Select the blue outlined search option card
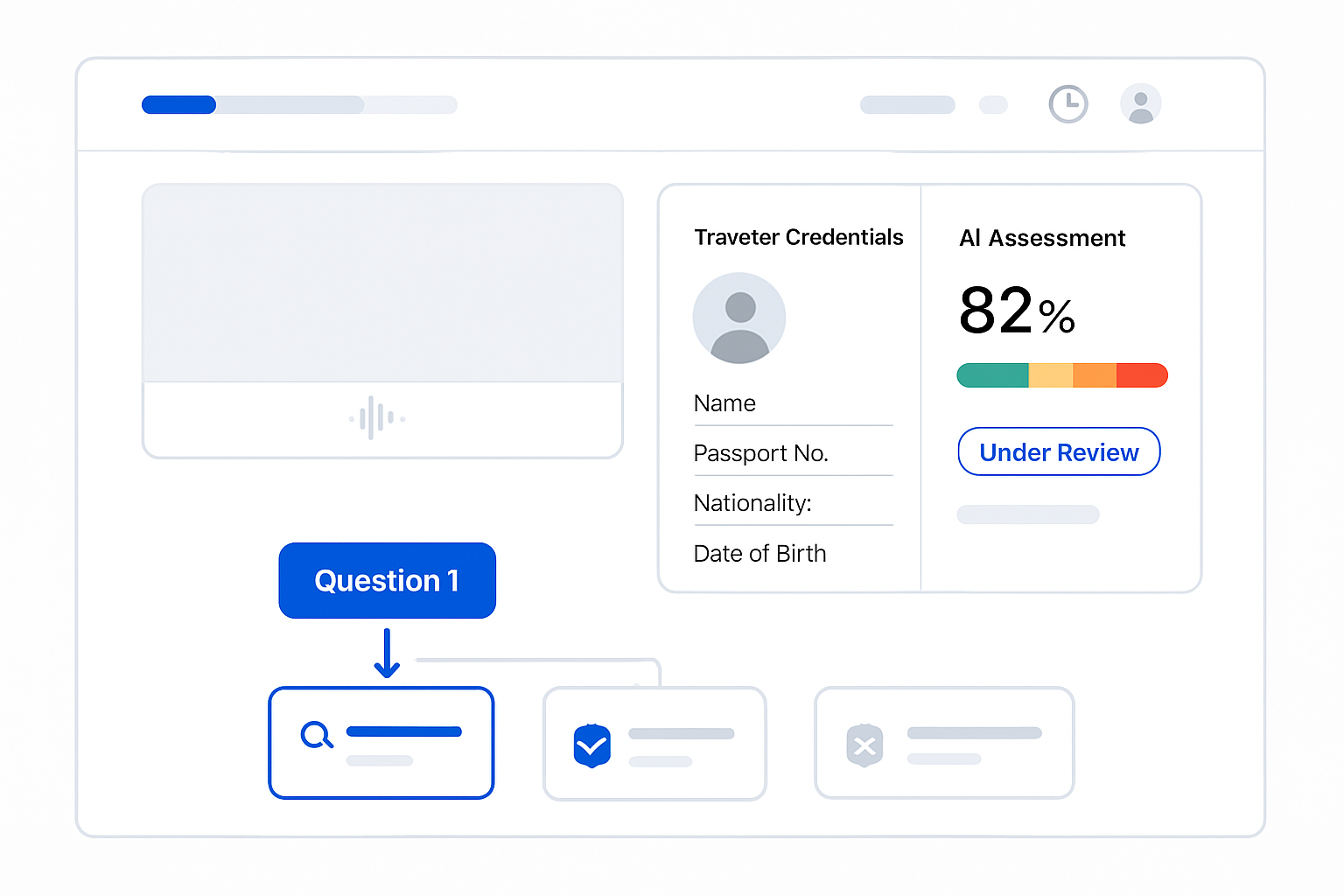The width and height of the screenshot is (1344, 896). coord(381,743)
